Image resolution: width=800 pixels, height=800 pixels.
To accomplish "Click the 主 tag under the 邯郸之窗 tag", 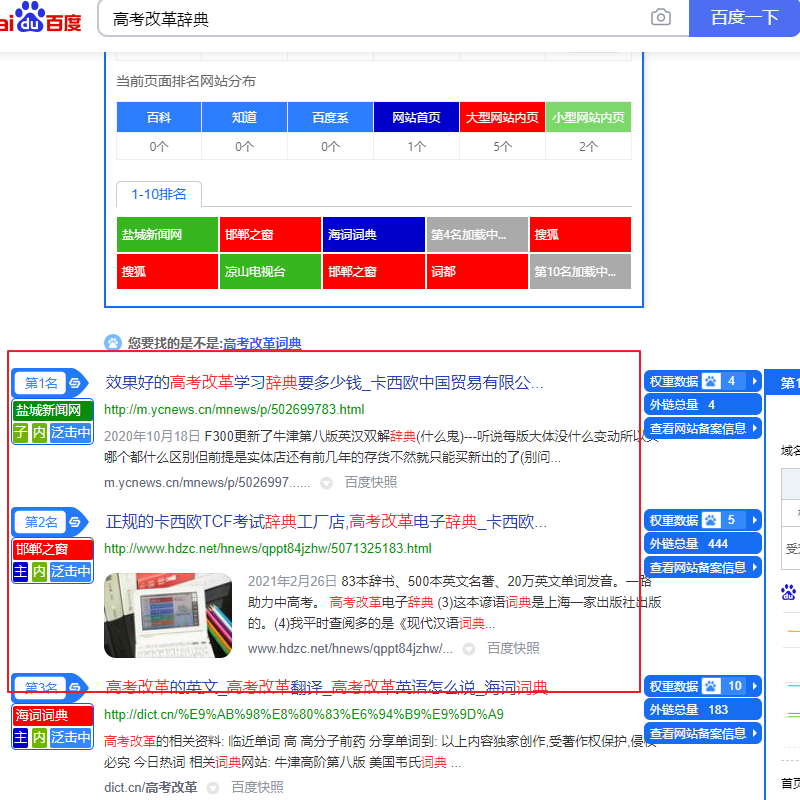I will point(20,571).
